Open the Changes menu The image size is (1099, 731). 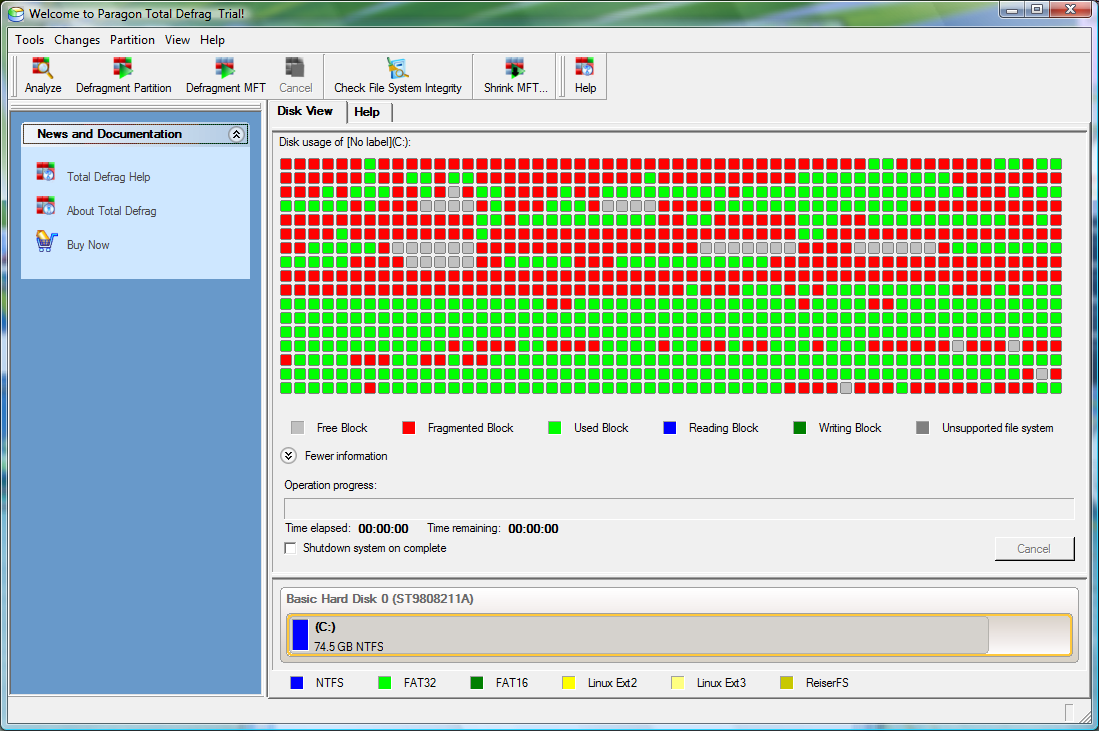[x=77, y=40]
